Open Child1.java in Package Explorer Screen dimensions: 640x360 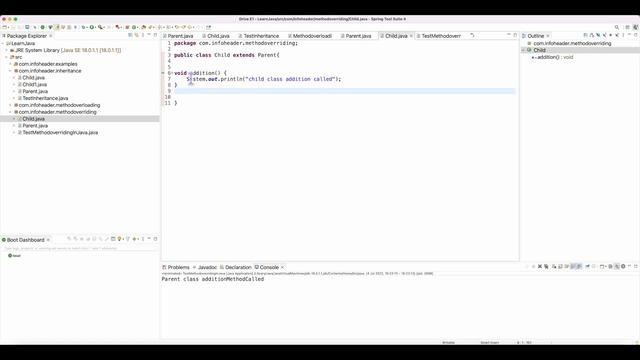tap(34, 84)
